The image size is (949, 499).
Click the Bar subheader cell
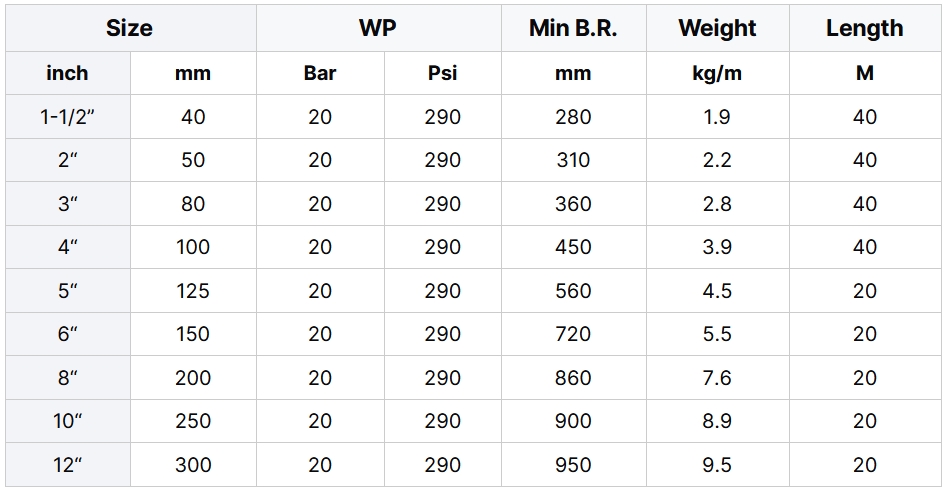320,73
